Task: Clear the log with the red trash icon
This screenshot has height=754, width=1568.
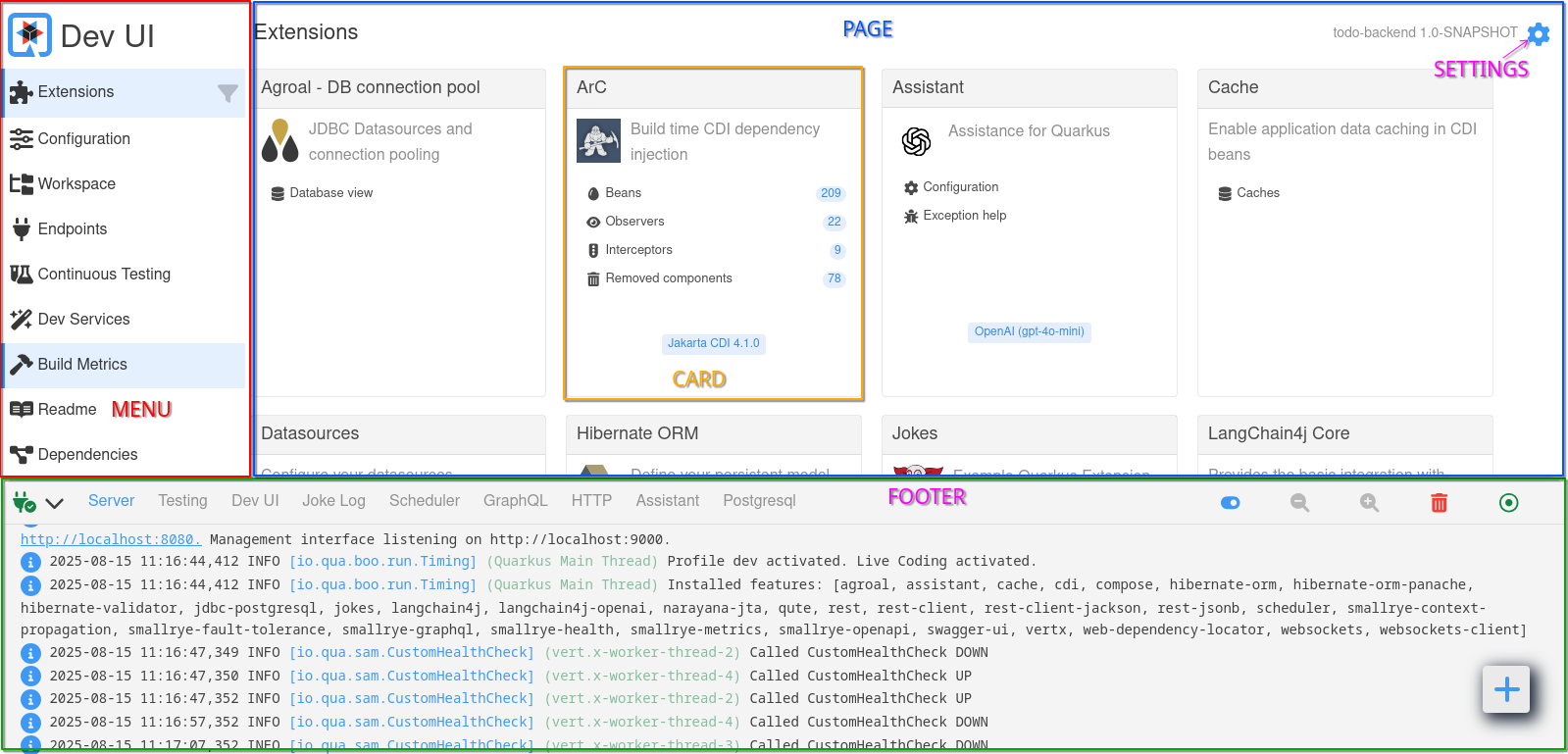Action: click(x=1439, y=503)
